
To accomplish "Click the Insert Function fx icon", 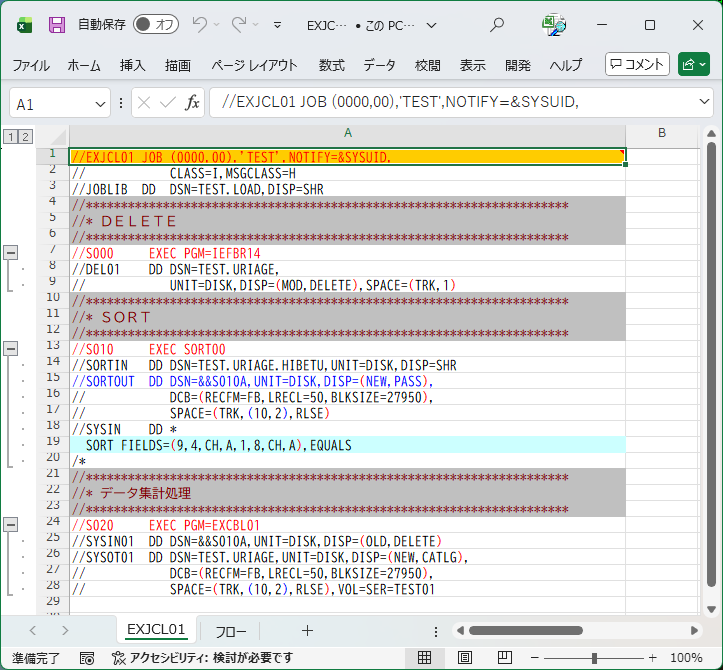I will (192, 103).
